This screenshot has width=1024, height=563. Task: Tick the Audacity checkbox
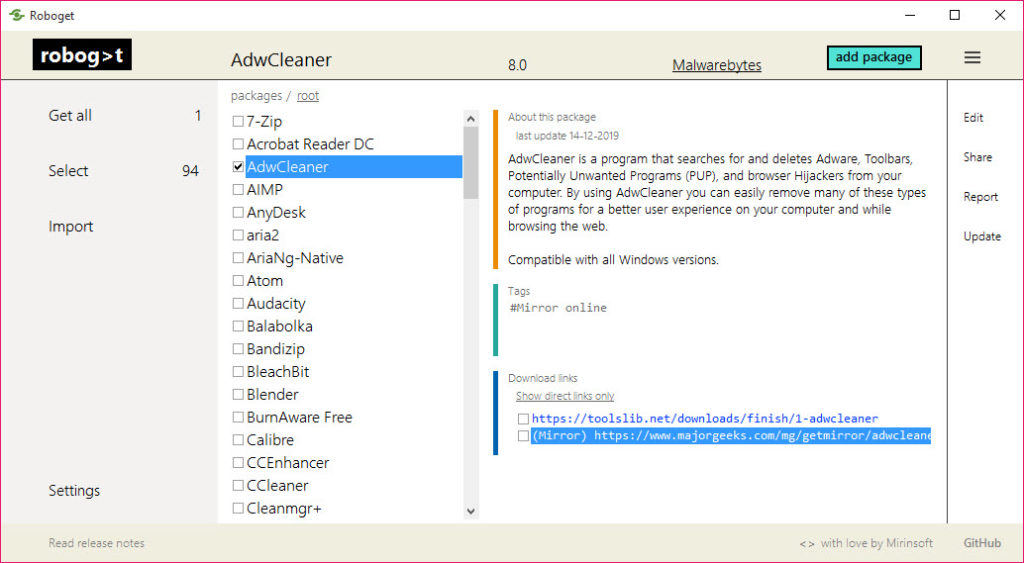click(x=238, y=304)
